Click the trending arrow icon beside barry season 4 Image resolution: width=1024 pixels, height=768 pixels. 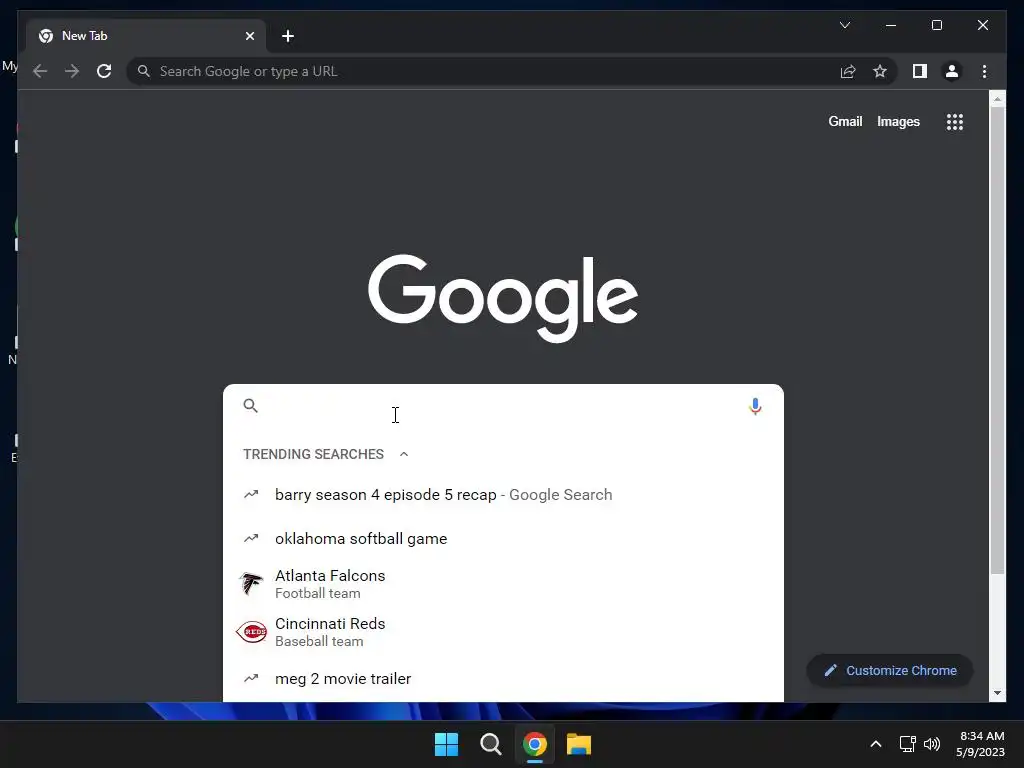(x=251, y=494)
